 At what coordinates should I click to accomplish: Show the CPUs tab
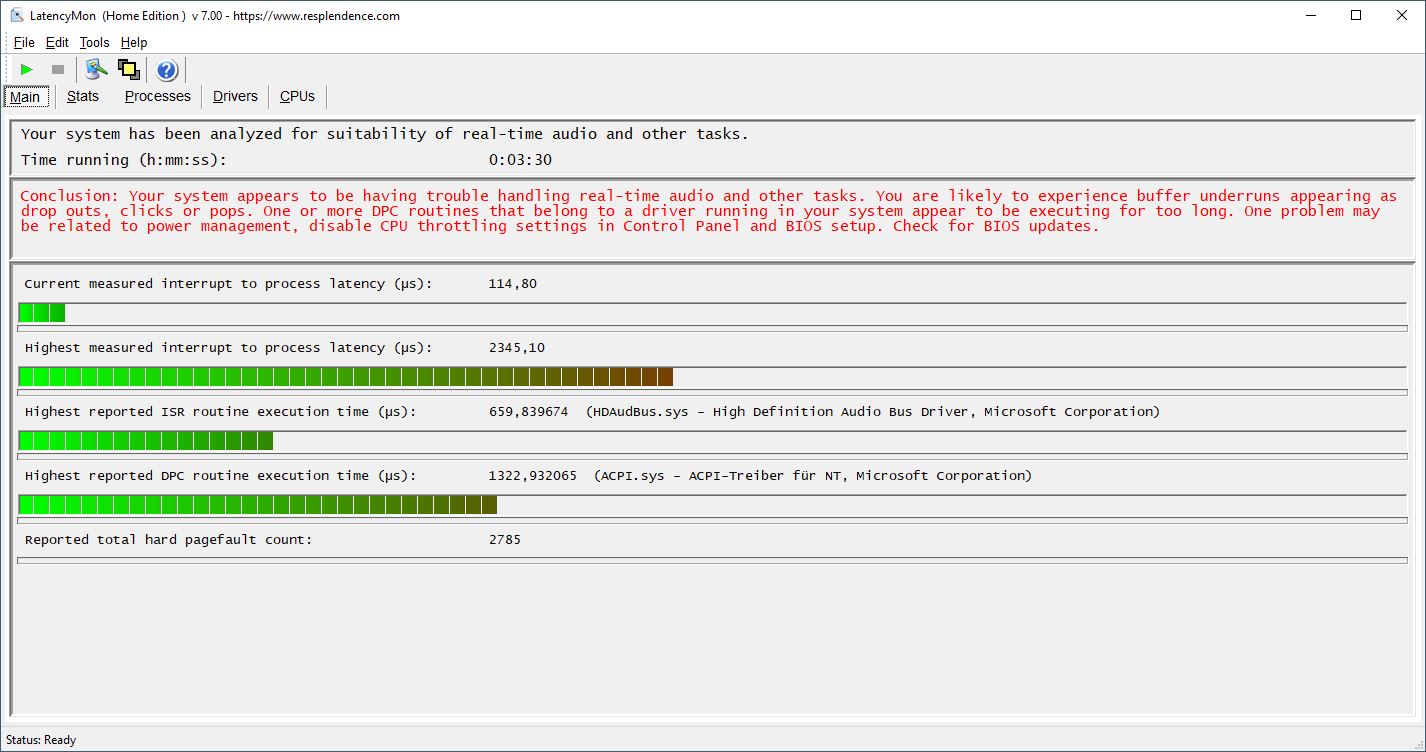click(297, 96)
